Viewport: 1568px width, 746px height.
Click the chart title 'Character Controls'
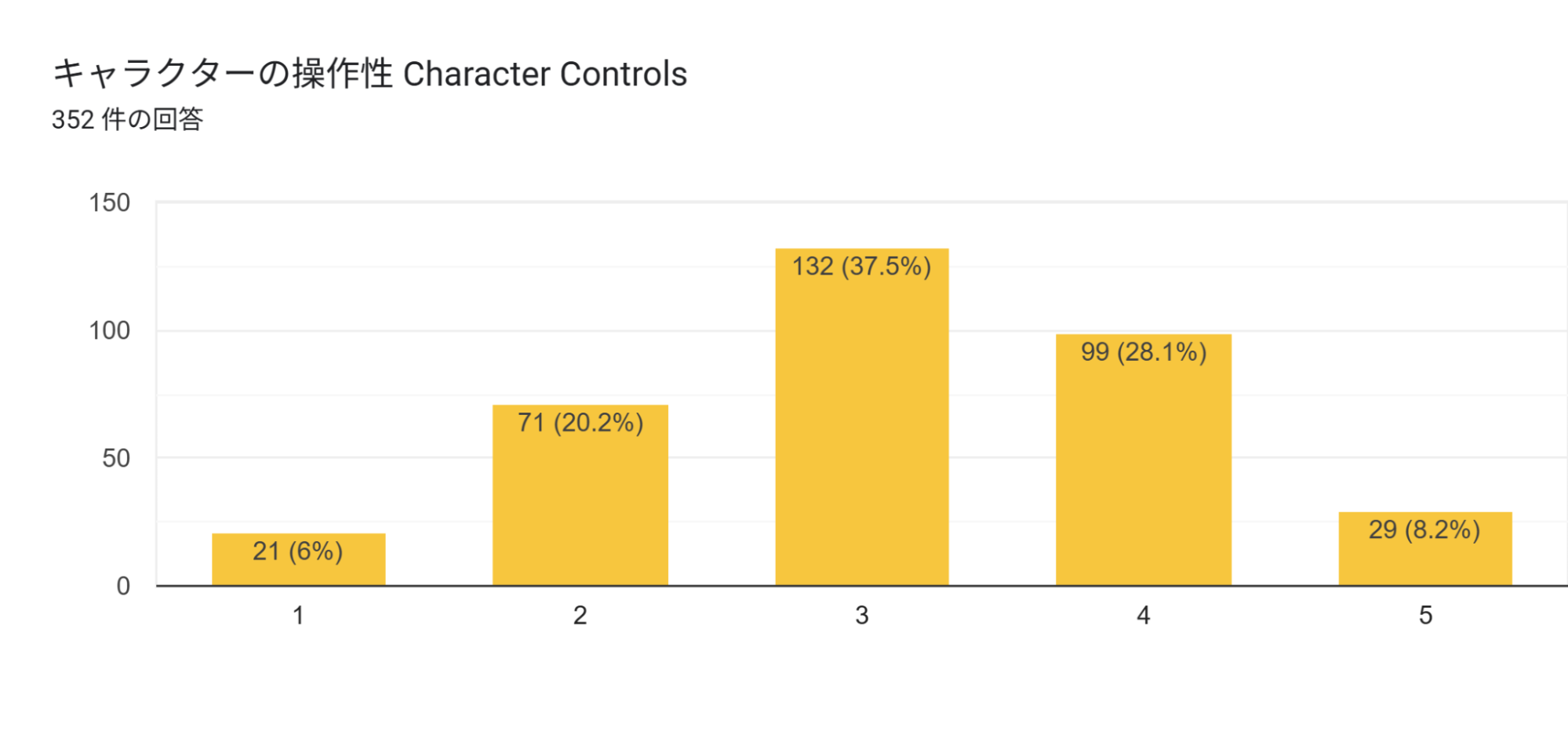(x=369, y=75)
